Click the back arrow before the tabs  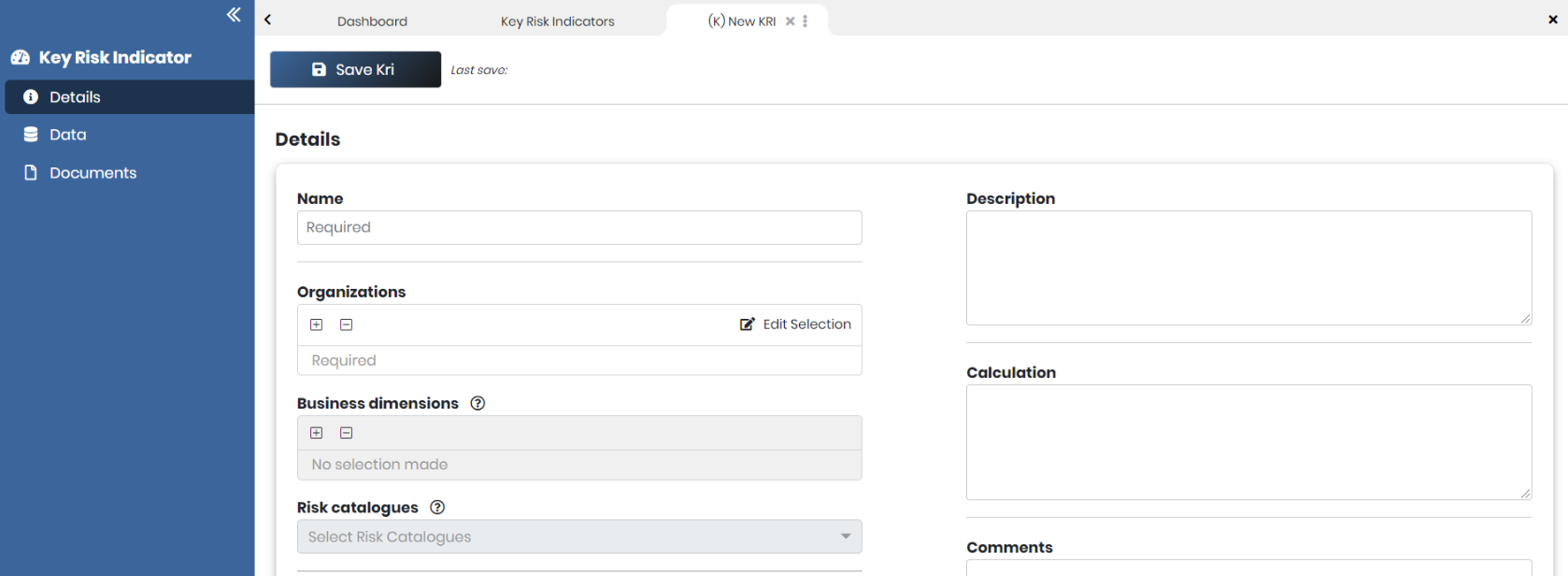[x=268, y=20]
